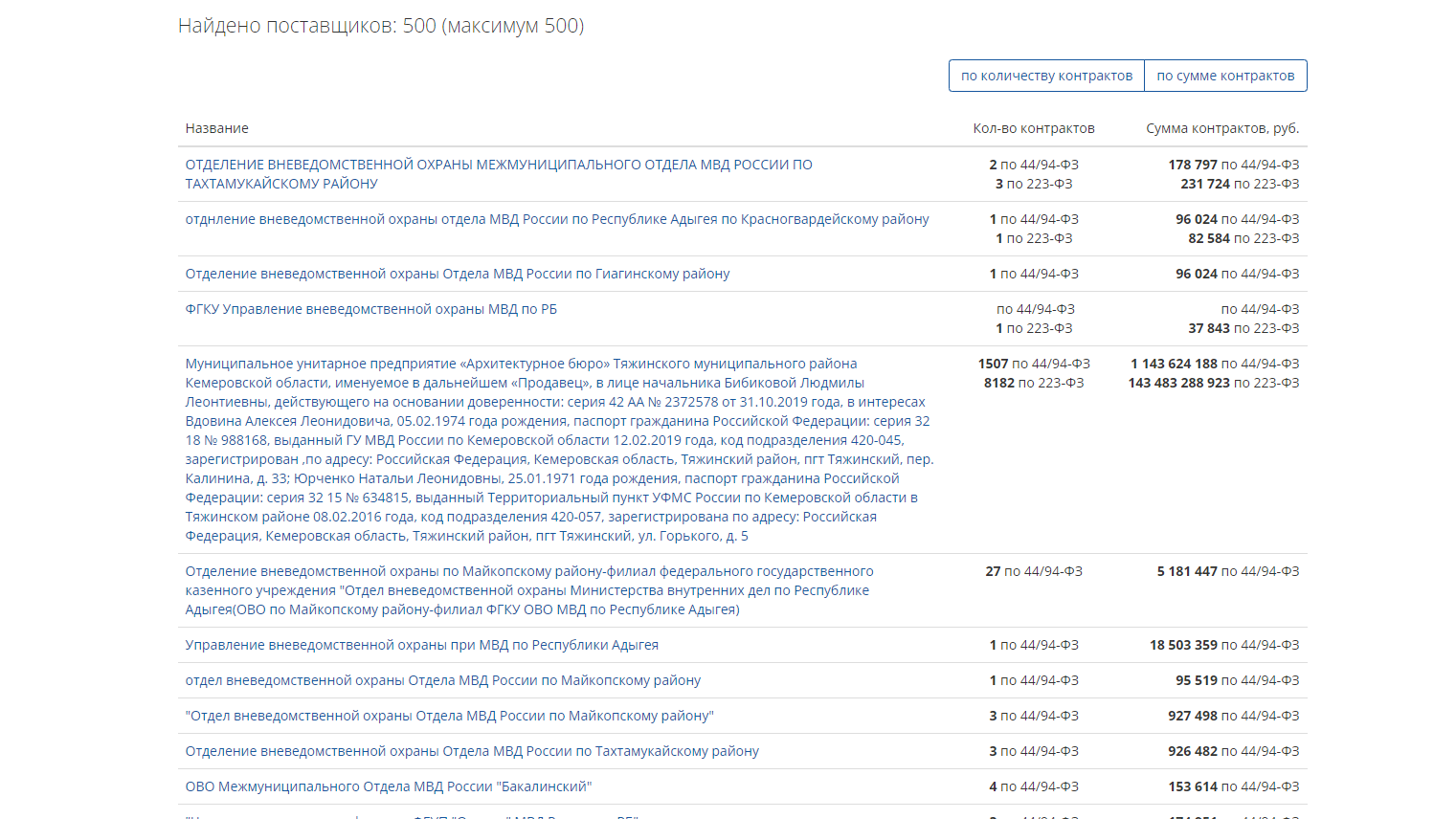Click the Найдено поставщиков: 500 heading
The width and height of the screenshot is (1456, 819).
click(381, 26)
